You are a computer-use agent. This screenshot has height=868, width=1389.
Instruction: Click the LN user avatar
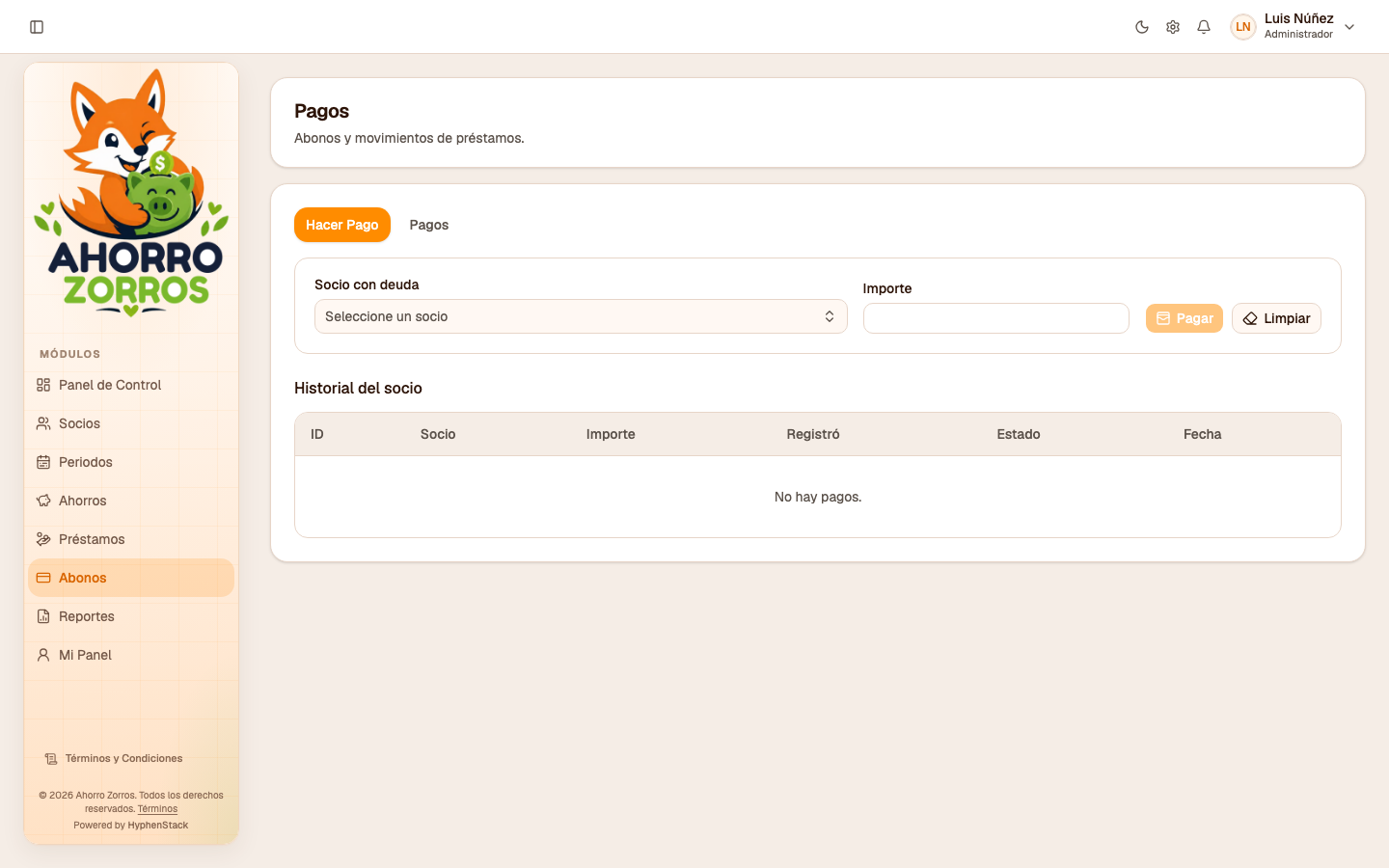point(1243,27)
